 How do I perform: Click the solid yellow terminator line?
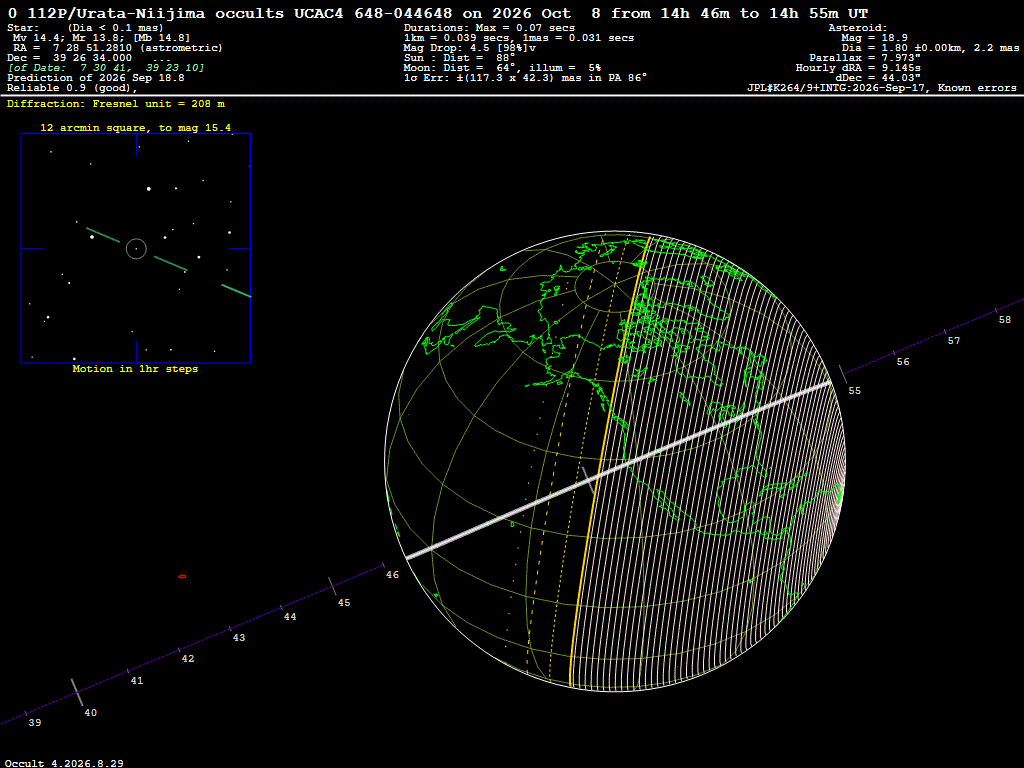(609, 461)
